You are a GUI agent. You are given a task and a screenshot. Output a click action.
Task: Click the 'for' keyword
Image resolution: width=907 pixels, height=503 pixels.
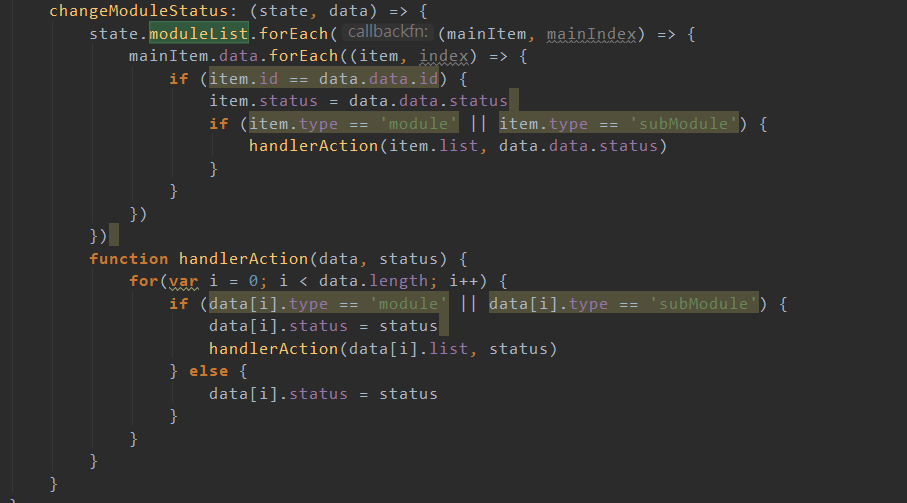pos(143,282)
